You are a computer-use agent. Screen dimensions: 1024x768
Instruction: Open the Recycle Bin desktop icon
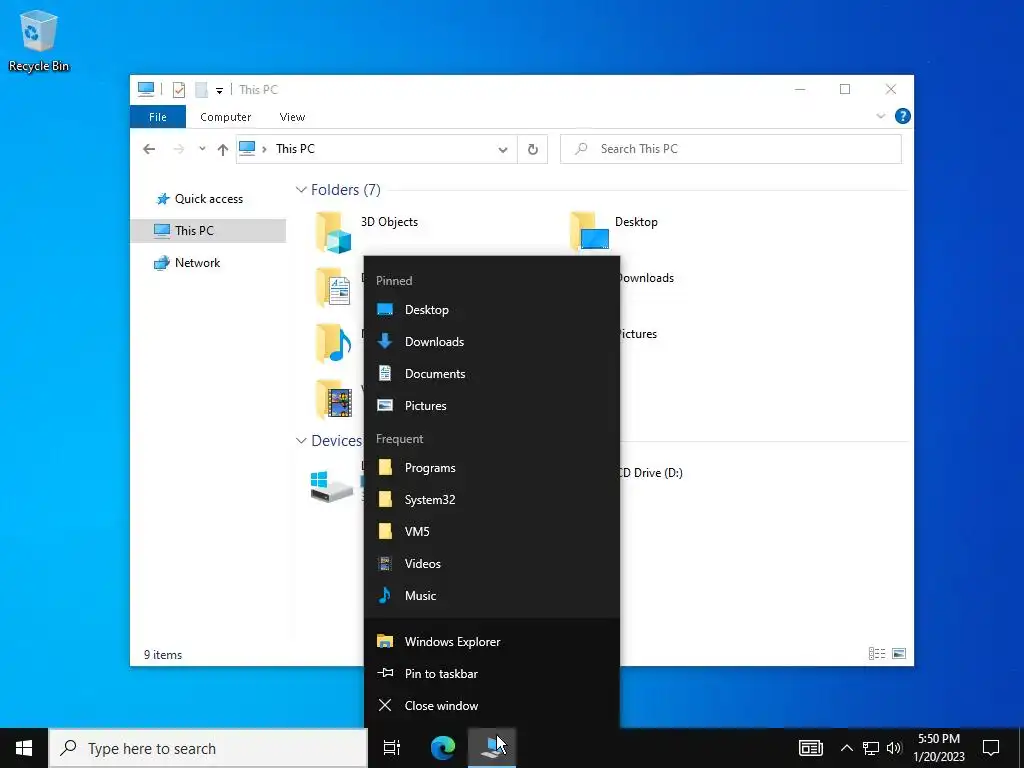(x=38, y=40)
